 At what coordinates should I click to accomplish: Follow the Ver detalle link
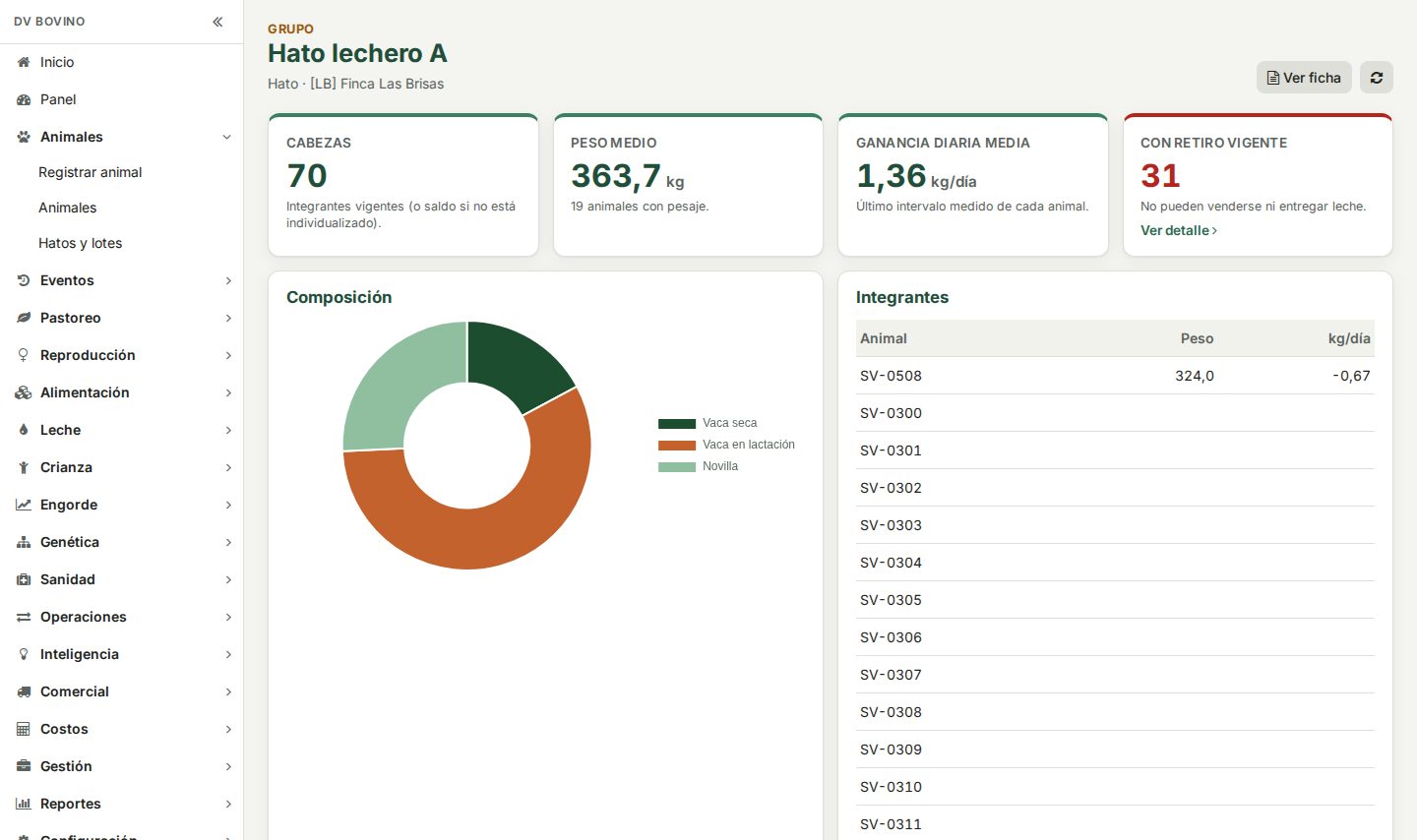pyautogui.click(x=1179, y=230)
